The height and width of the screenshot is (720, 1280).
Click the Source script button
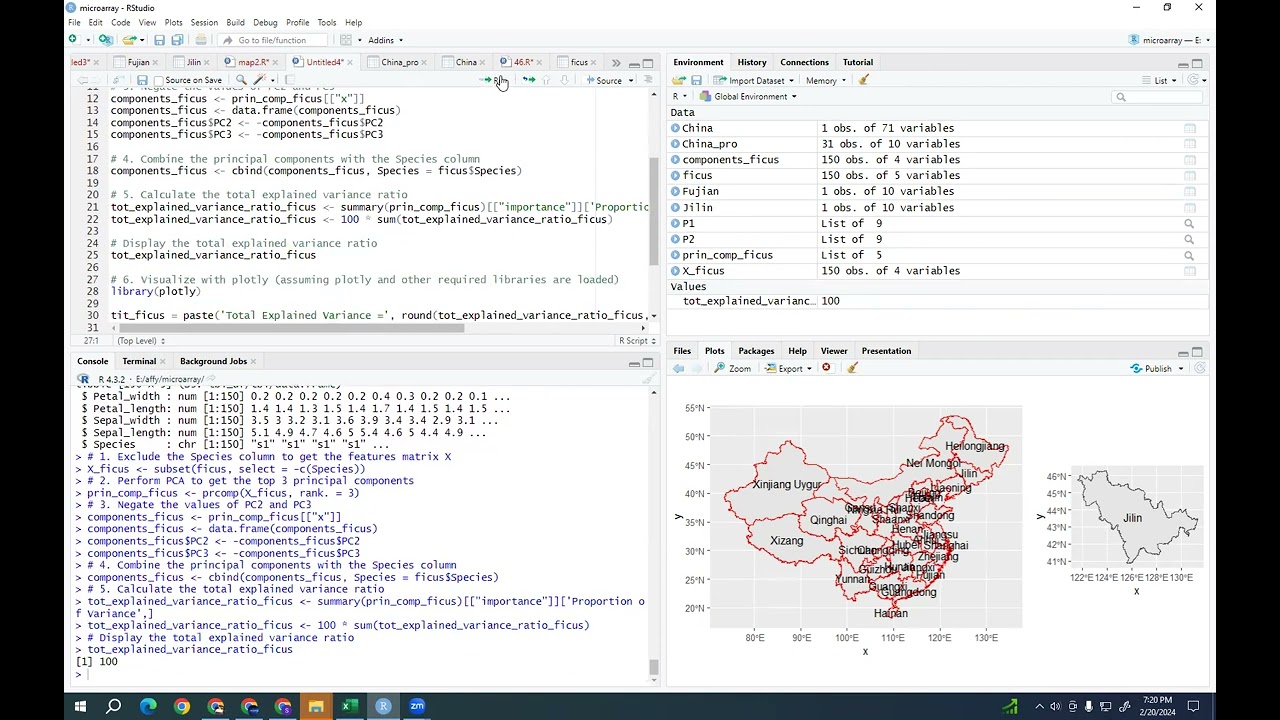coord(605,80)
